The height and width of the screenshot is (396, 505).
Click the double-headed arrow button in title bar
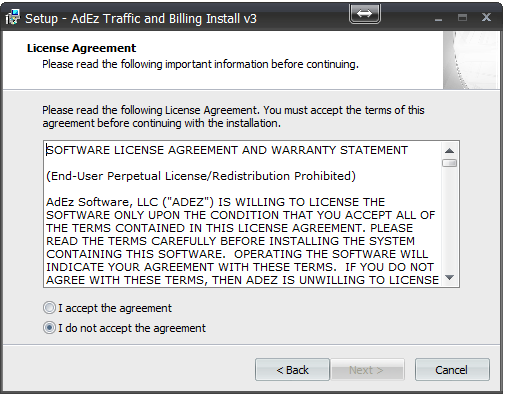pyautogui.click(x=365, y=14)
